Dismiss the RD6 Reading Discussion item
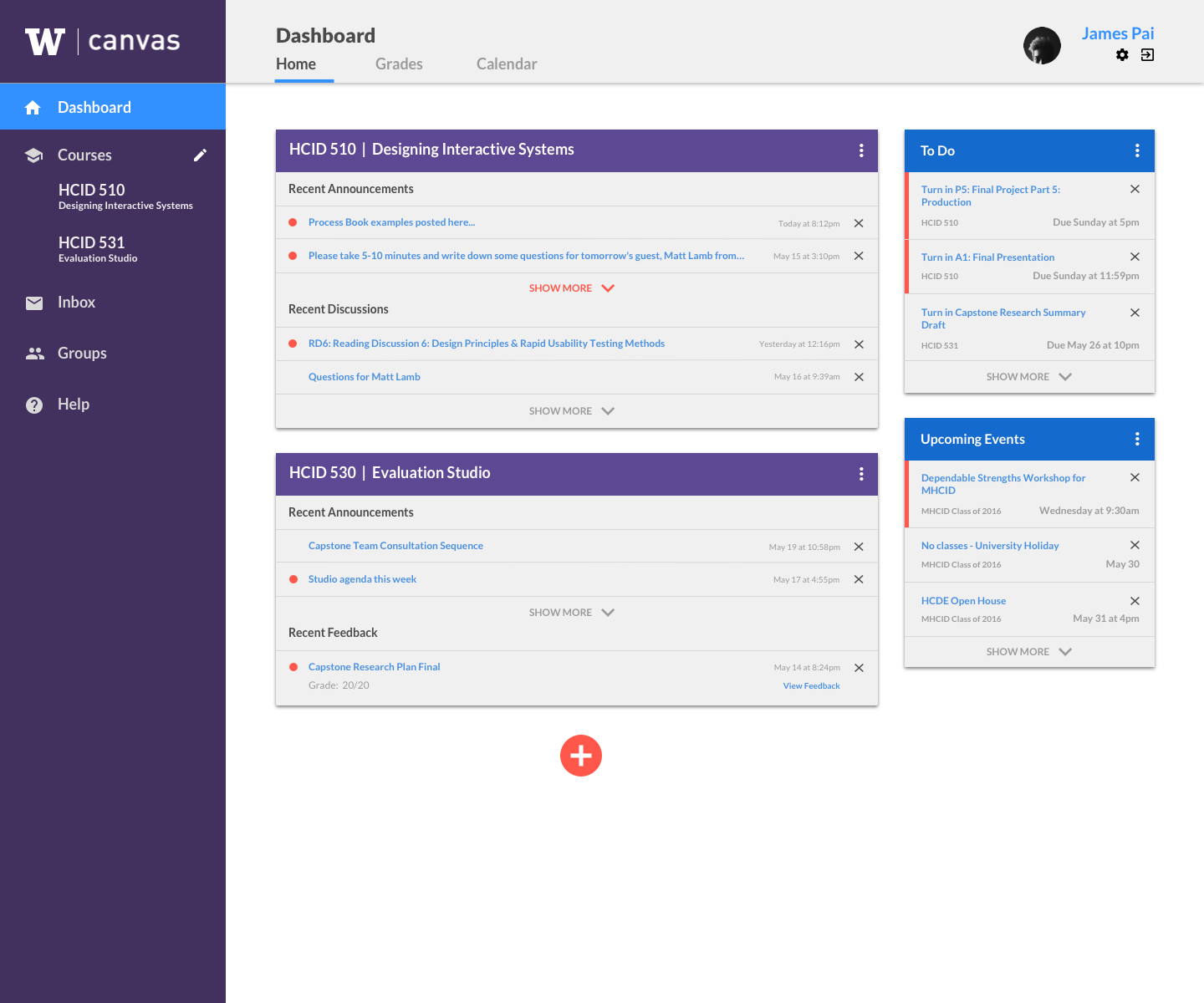1204x1003 pixels. click(x=859, y=344)
